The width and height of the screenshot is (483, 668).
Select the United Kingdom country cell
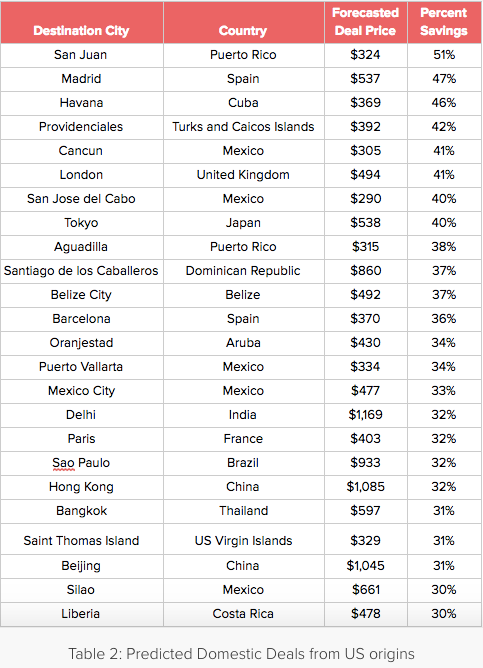(243, 175)
